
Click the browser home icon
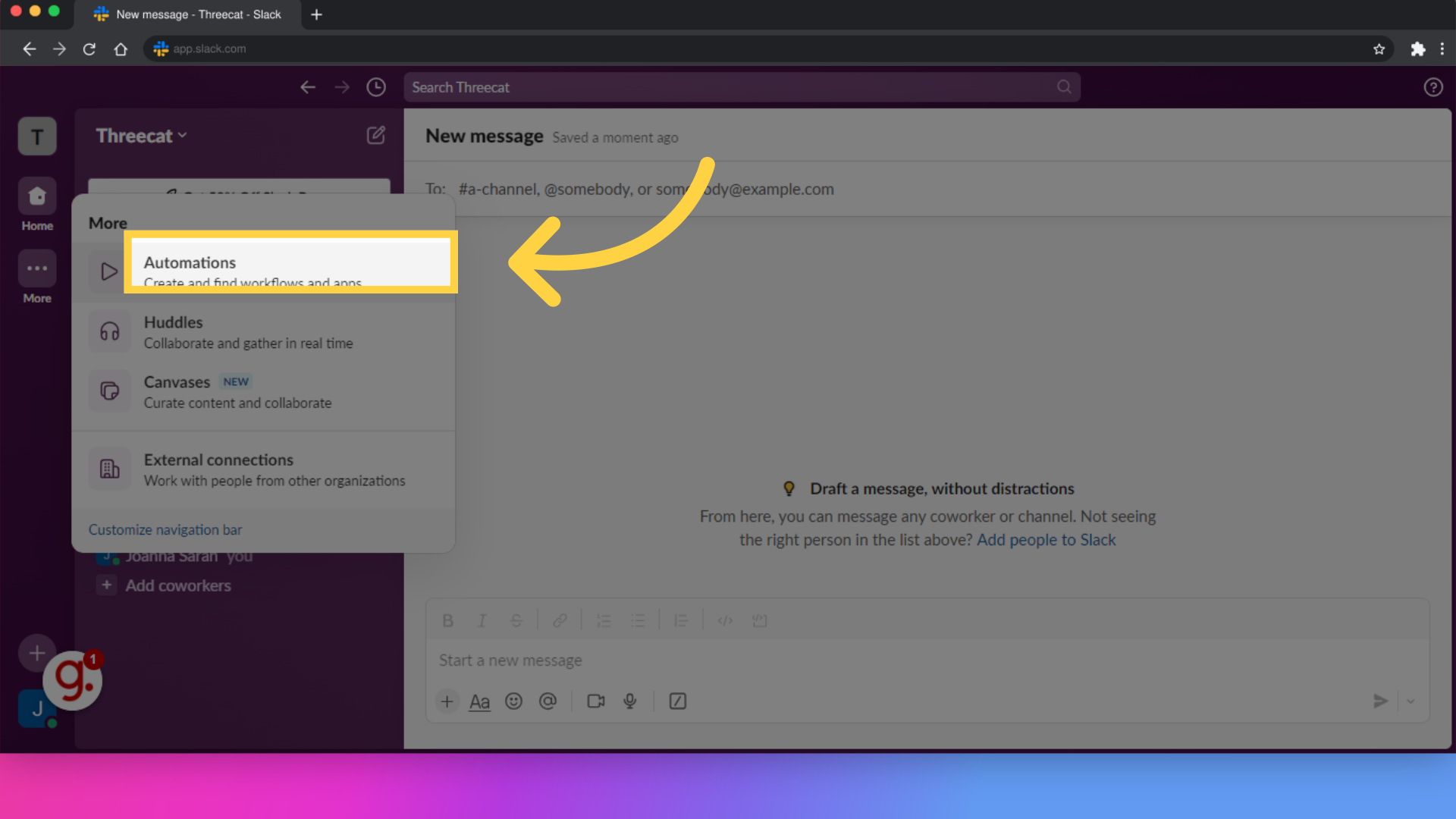pyautogui.click(x=121, y=49)
